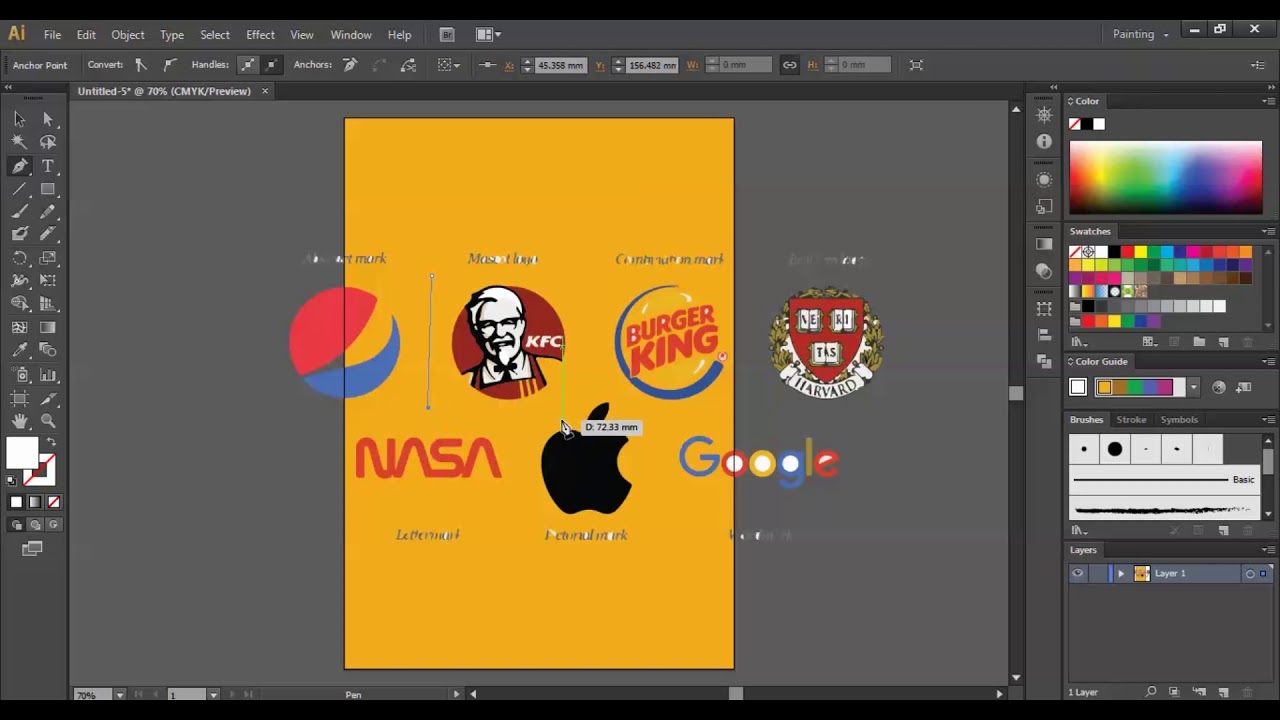
Task: Click Convert anchor points to smooth
Action: pos(170,65)
